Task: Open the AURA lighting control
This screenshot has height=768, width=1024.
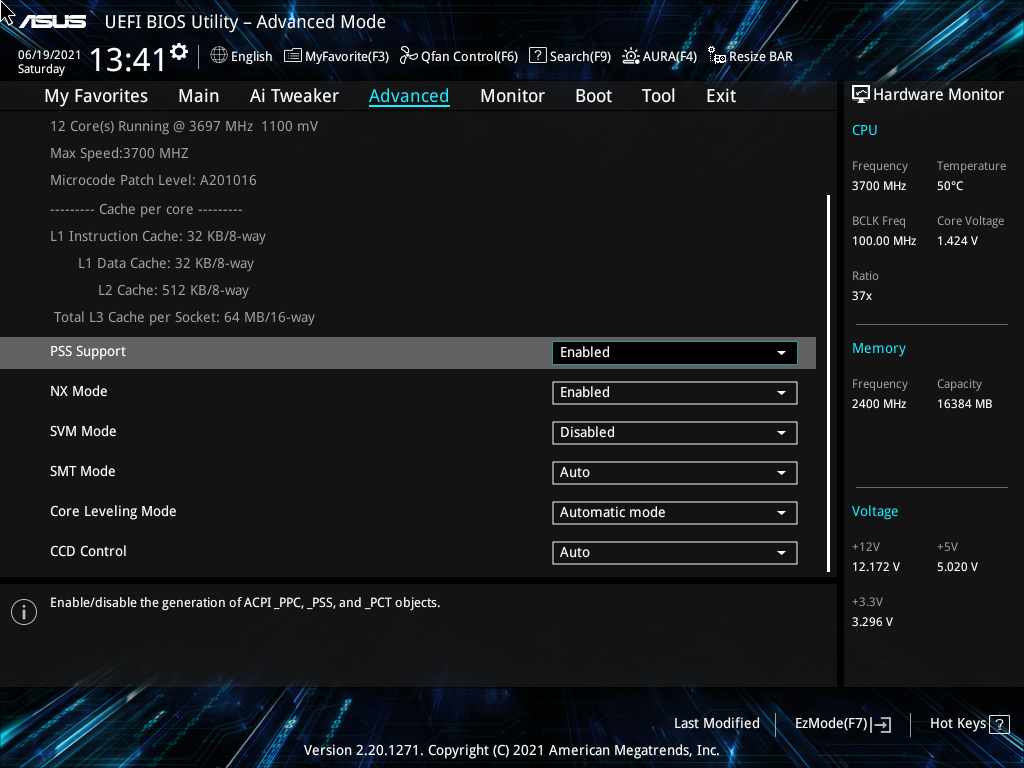Action: [659, 56]
